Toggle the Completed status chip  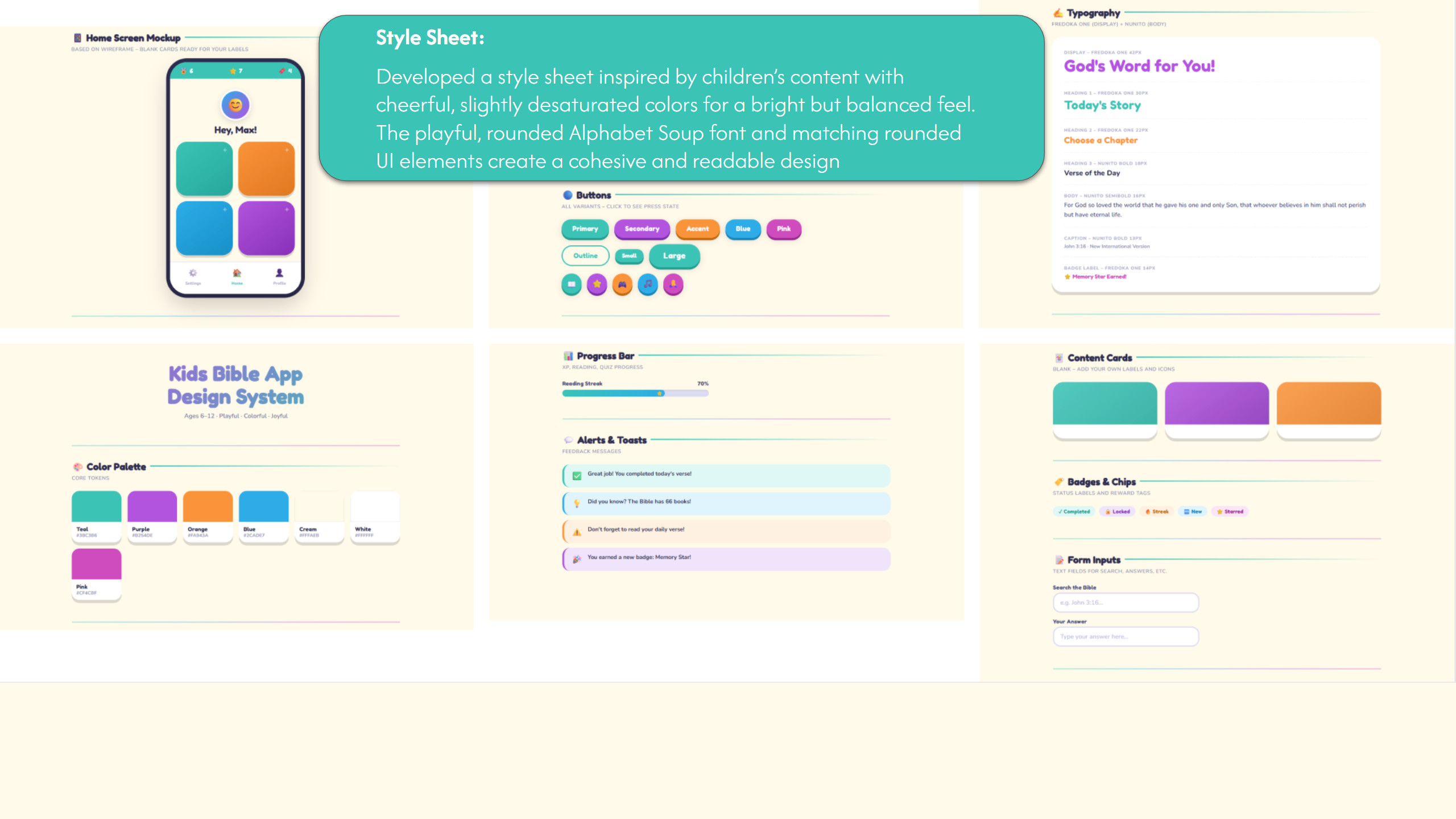[x=1074, y=511]
